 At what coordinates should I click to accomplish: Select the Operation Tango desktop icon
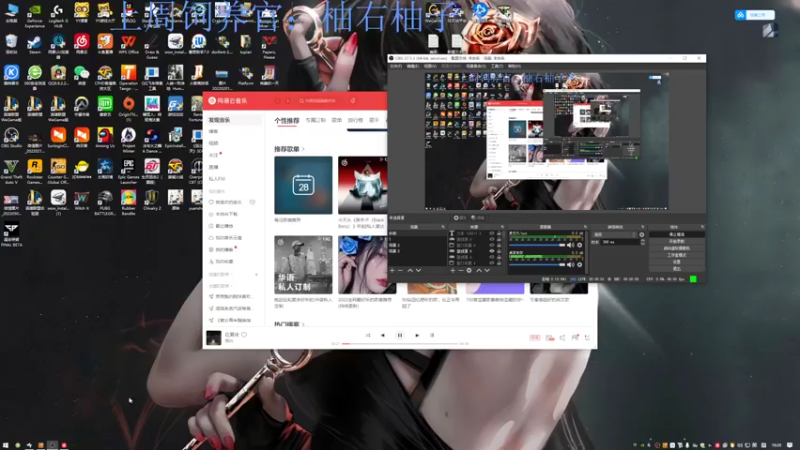coord(129,78)
